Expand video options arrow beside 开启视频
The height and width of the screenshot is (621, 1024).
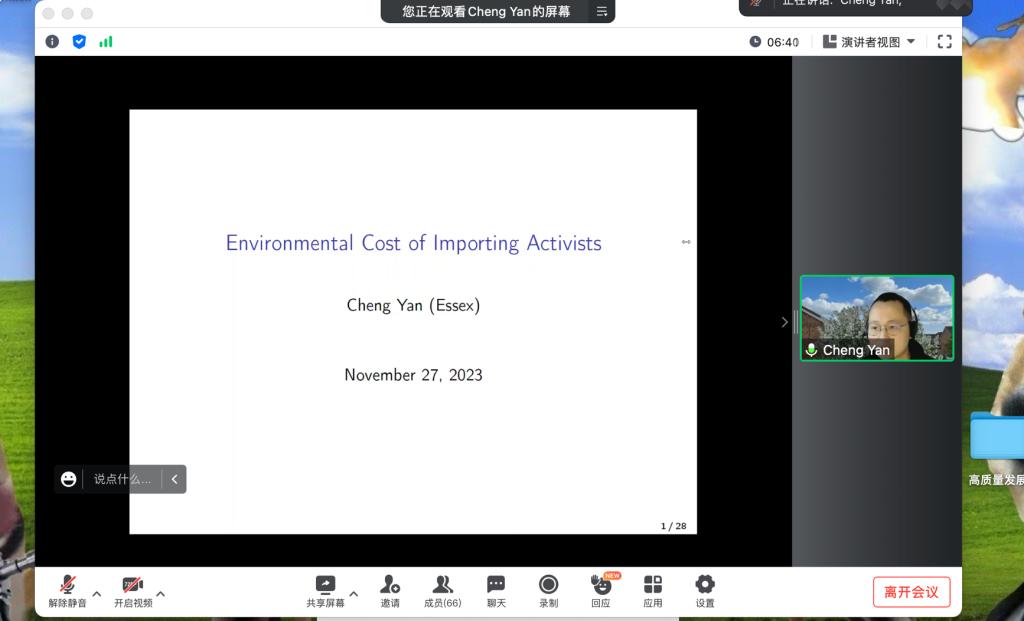pos(161,594)
